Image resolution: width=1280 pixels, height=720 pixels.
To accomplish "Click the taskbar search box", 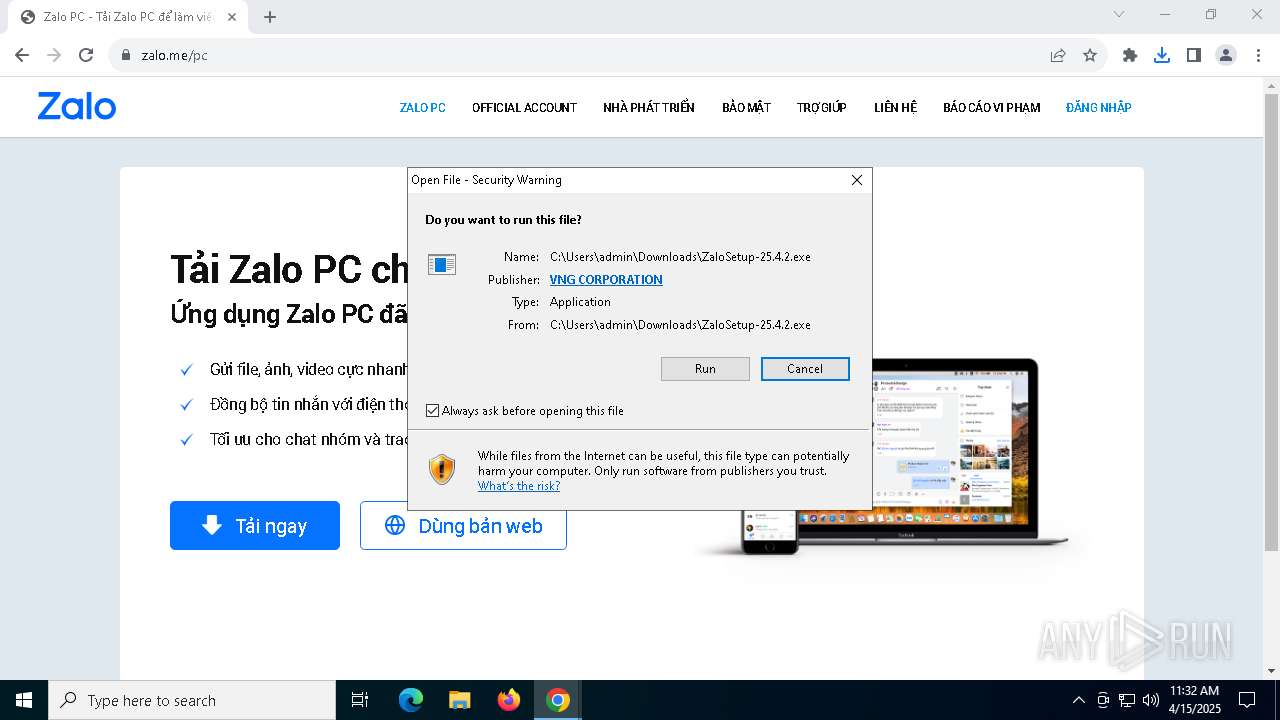I will 192,700.
